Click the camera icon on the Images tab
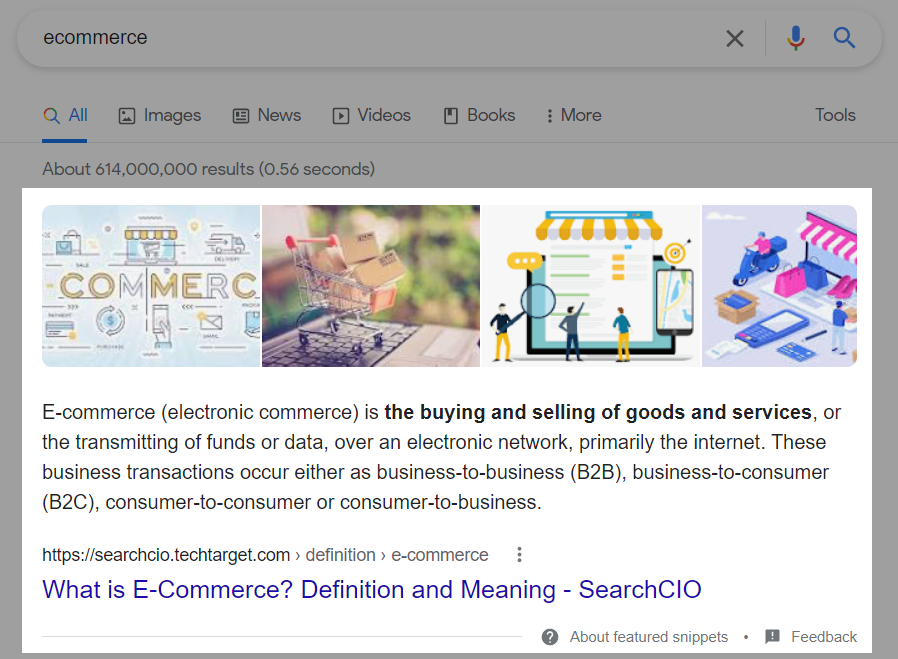The height and width of the screenshot is (659, 898). 127,116
